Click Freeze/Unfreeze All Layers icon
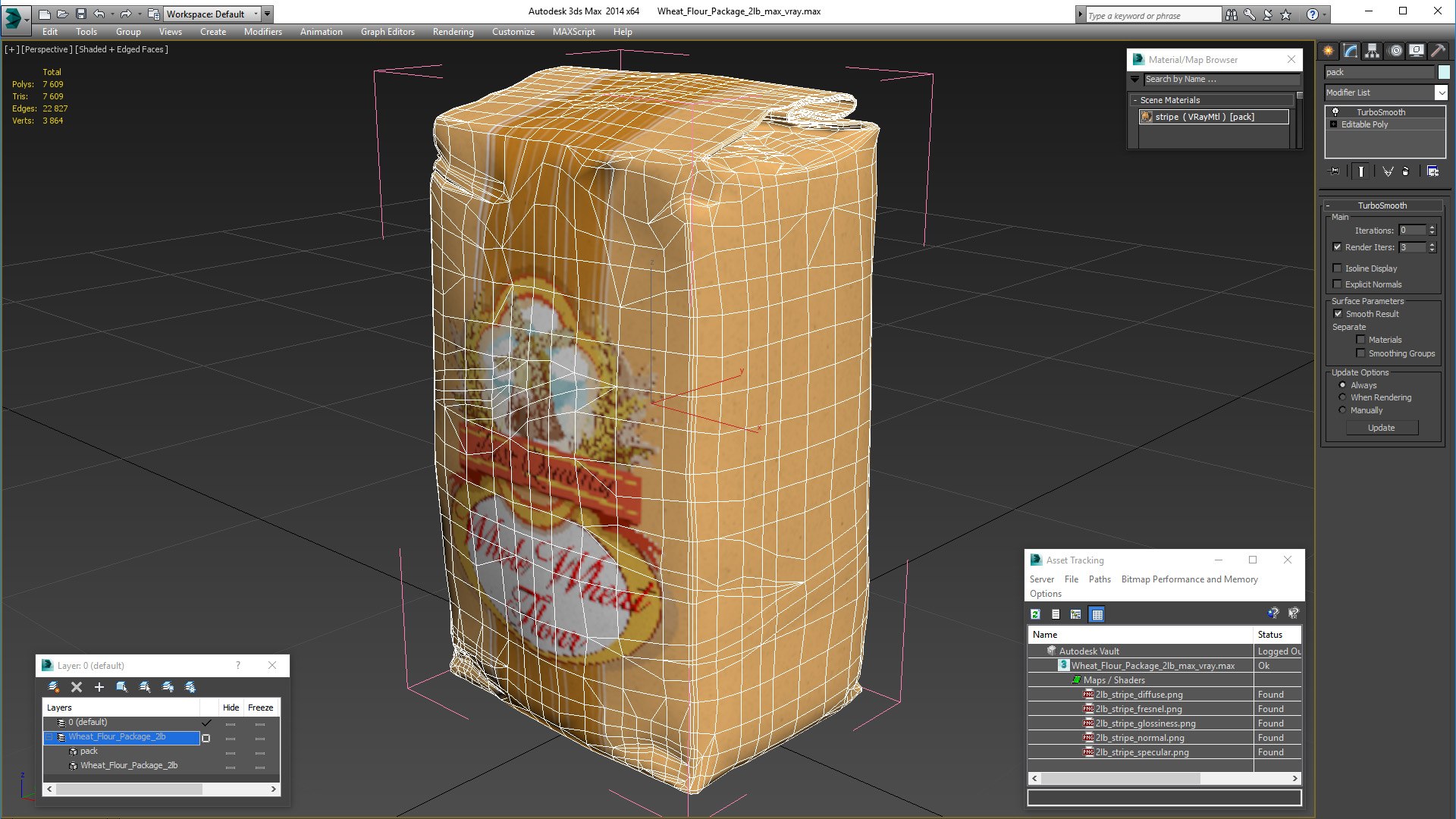 [x=190, y=687]
